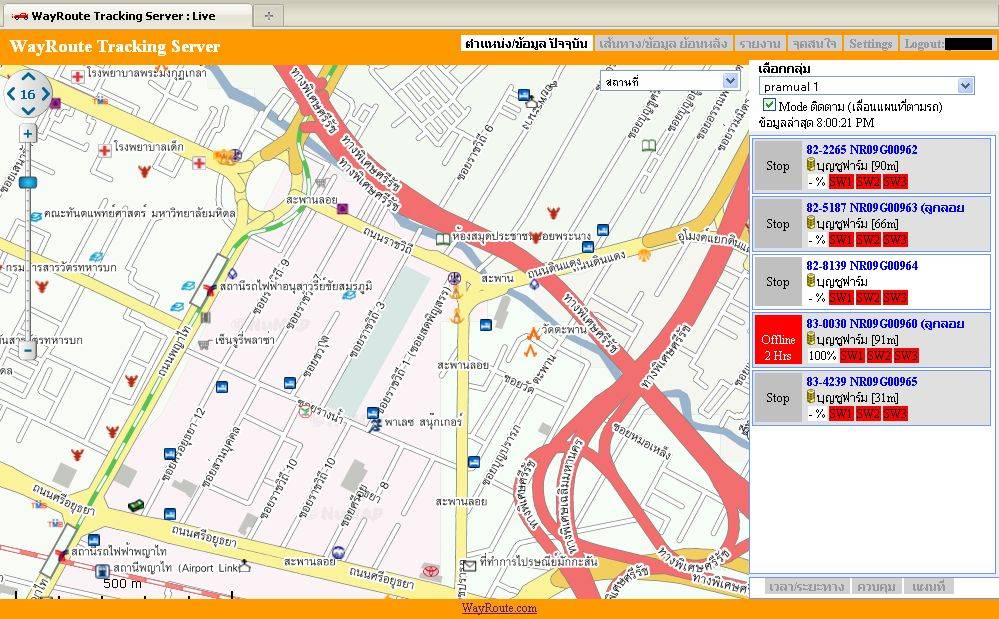Click the red cross icon beside โรงพยาบาลเด็ก
This screenshot has height=619, width=999.
pos(104,149)
